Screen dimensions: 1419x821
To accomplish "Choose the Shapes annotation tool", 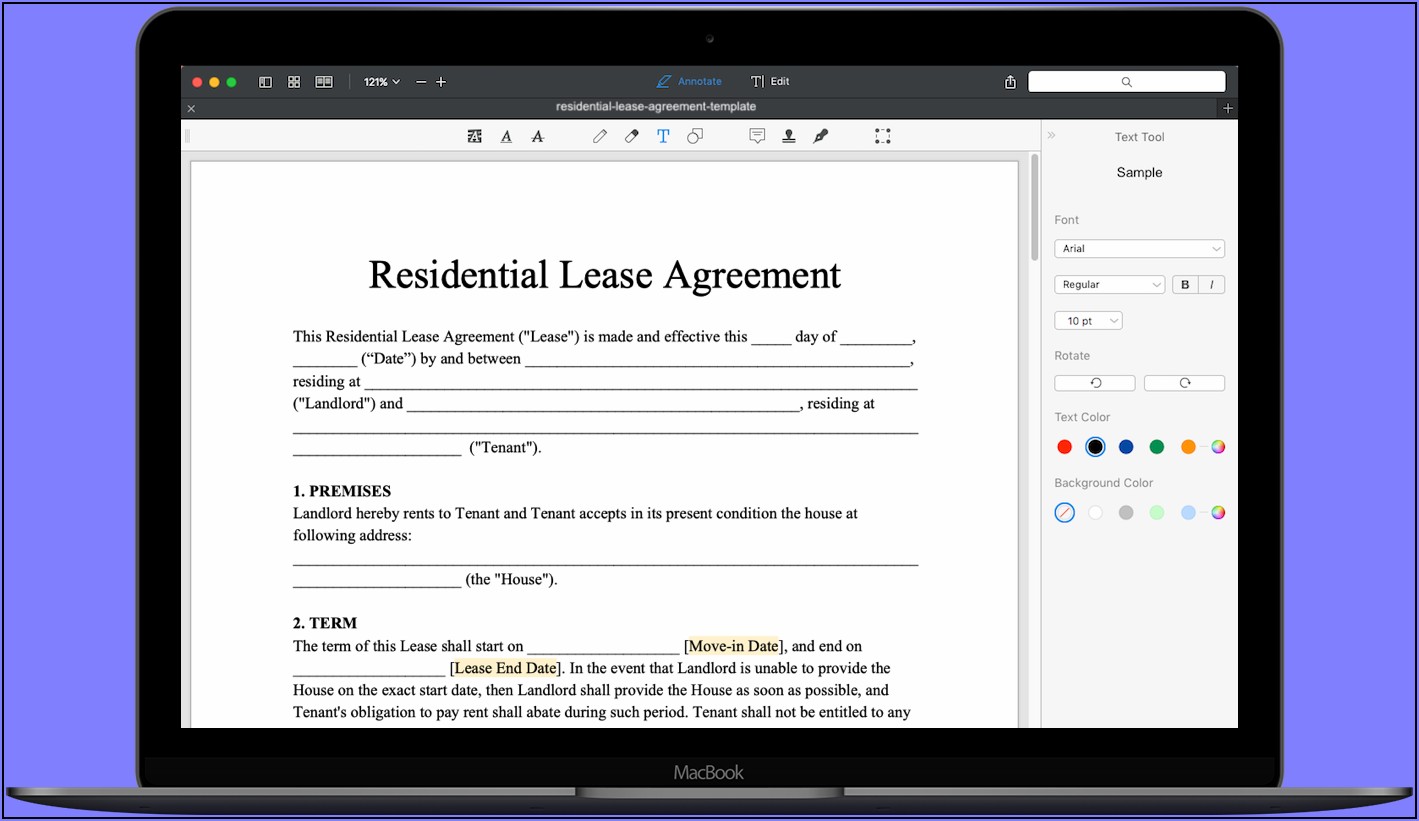I will click(x=695, y=137).
